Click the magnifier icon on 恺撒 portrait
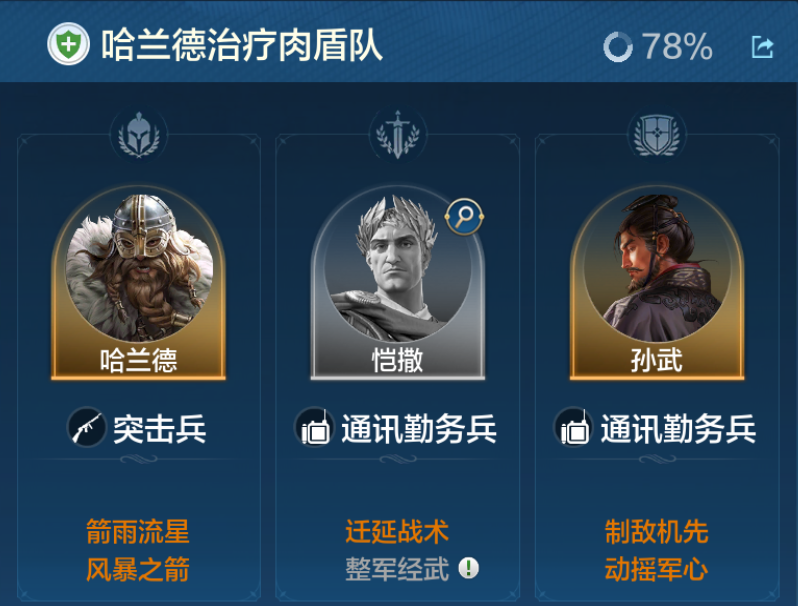The height and width of the screenshot is (606, 798). coord(464,217)
